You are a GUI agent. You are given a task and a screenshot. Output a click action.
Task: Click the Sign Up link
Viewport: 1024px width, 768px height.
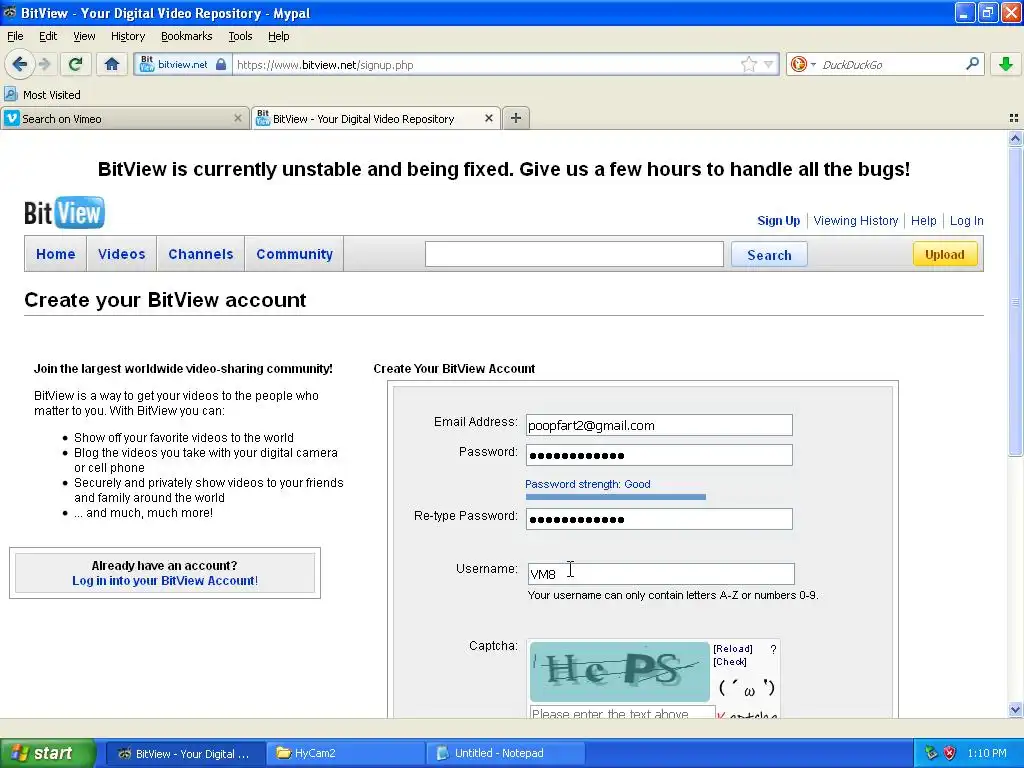point(778,221)
